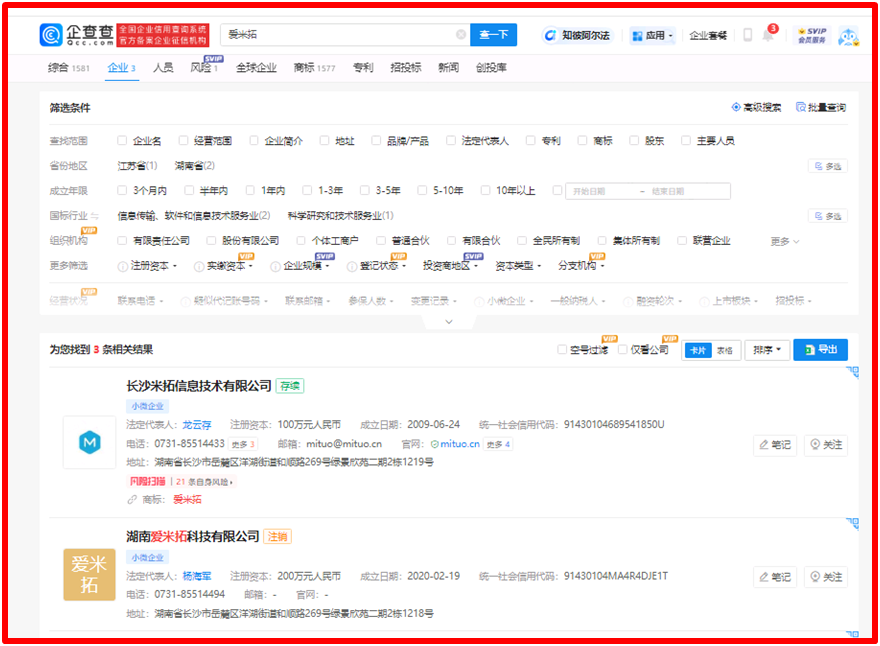Viewport: 880px width, 646px height.
Task: Click the 导出 export button
Action: point(820,350)
